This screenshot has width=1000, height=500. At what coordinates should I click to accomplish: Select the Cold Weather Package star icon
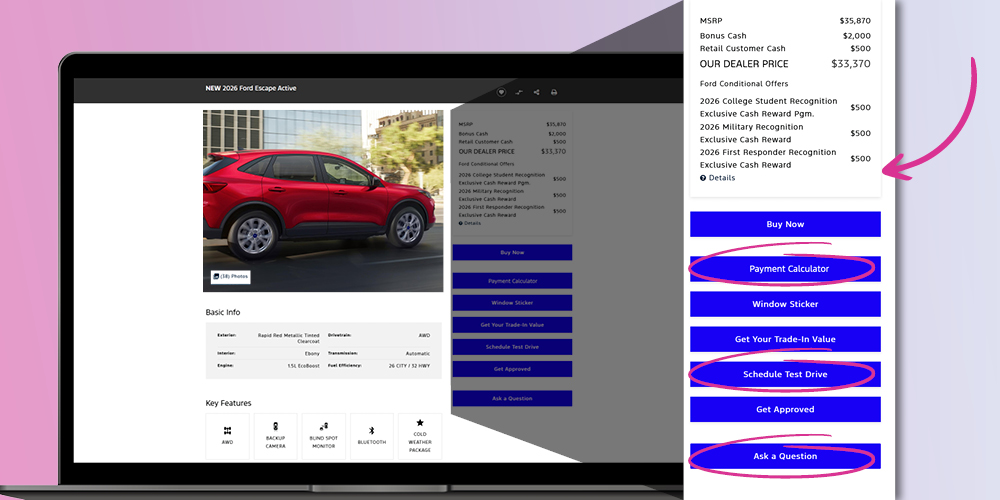(420, 423)
